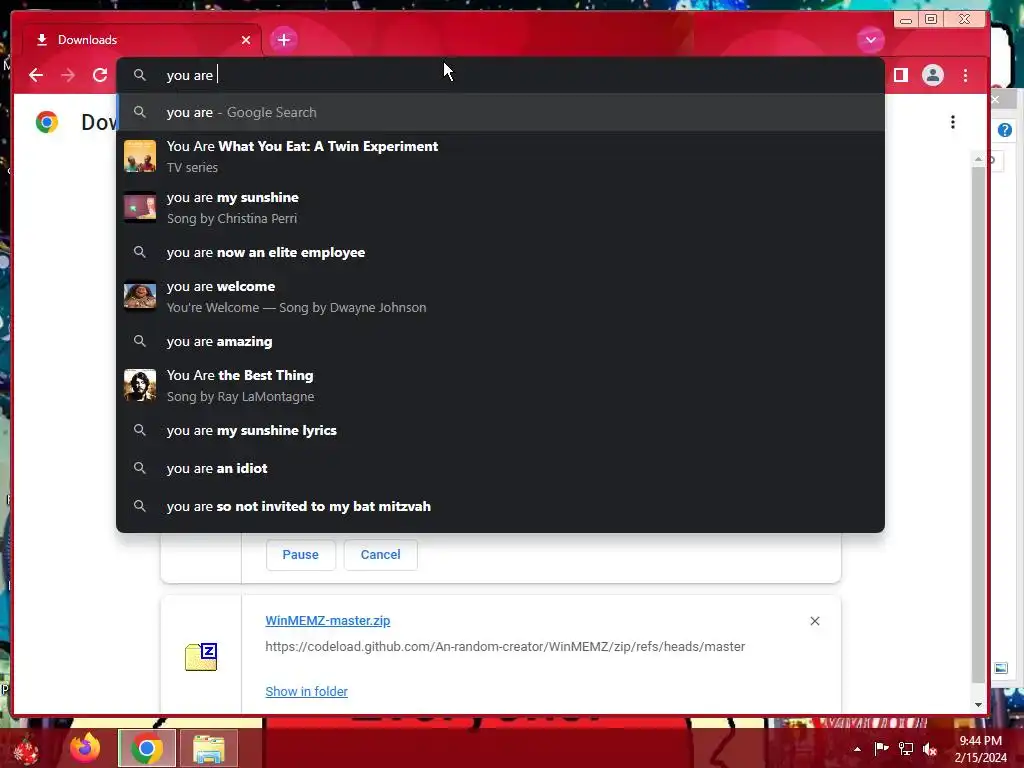The width and height of the screenshot is (1024, 768).
Task: Open a new tab with the plus button
Action: 283,40
